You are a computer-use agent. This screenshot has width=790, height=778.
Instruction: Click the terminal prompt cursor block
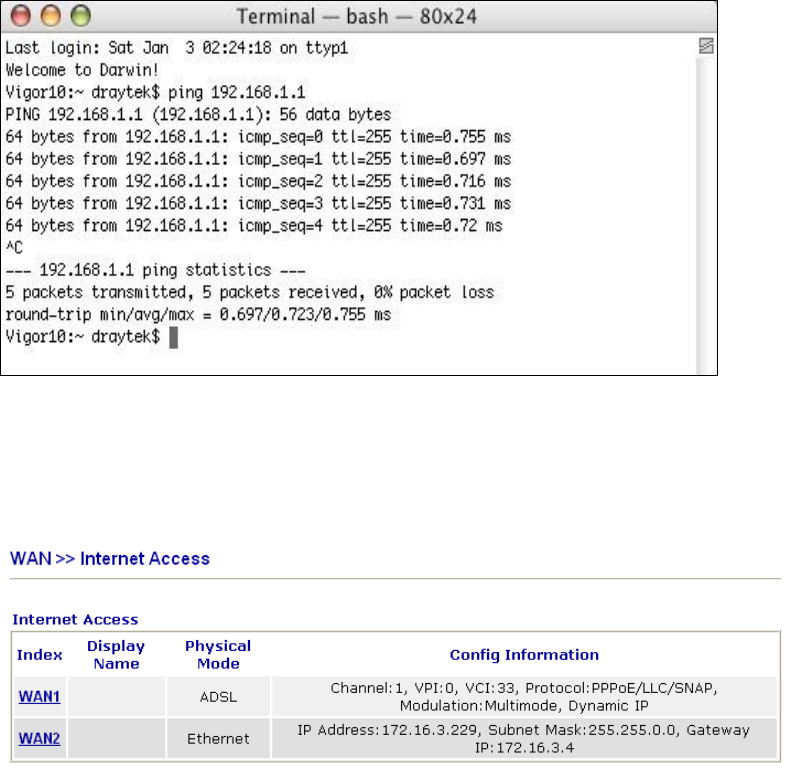[x=173, y=338]
